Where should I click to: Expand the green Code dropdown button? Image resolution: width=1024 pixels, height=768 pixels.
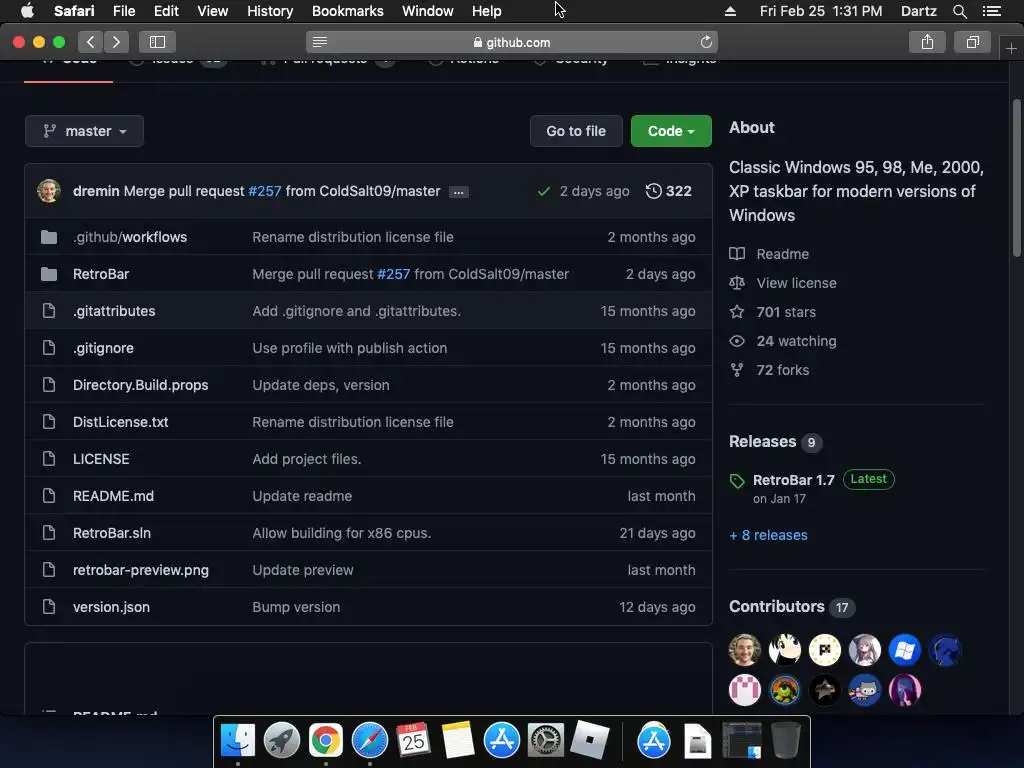coord(671,131)
